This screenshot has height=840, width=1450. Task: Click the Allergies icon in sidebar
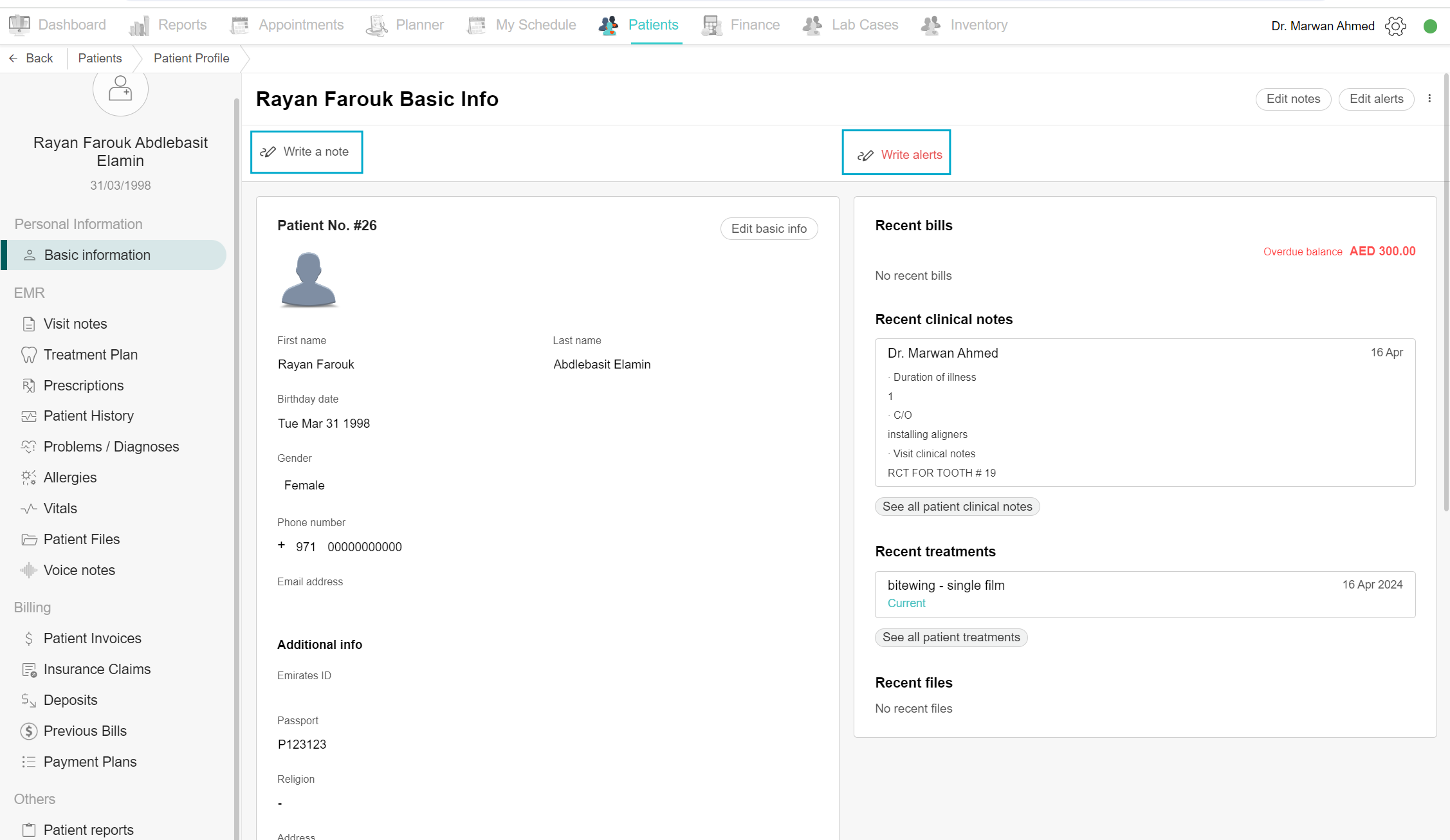tap(29, 478)
